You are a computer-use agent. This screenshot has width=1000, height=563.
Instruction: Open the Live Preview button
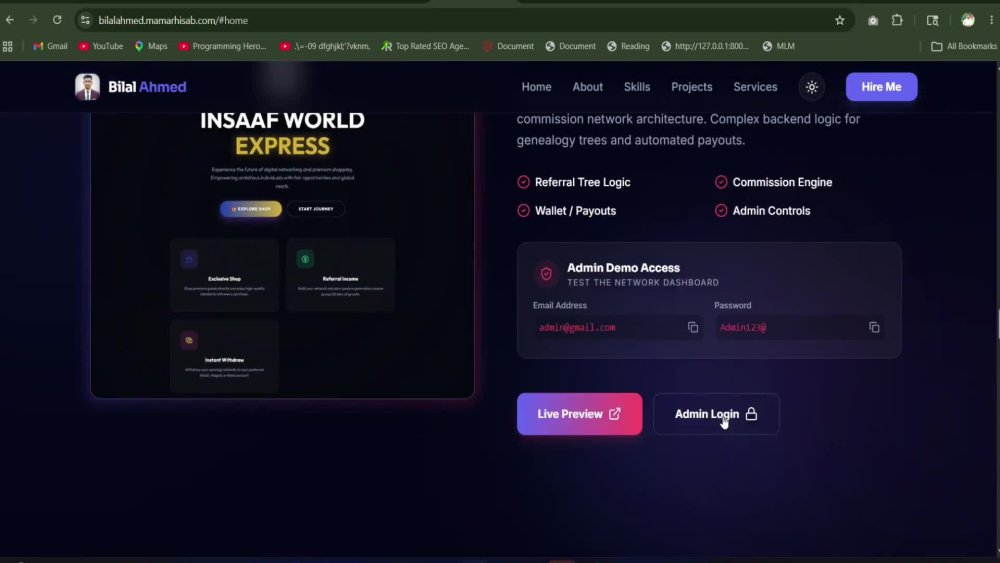(x=579, y=414)
